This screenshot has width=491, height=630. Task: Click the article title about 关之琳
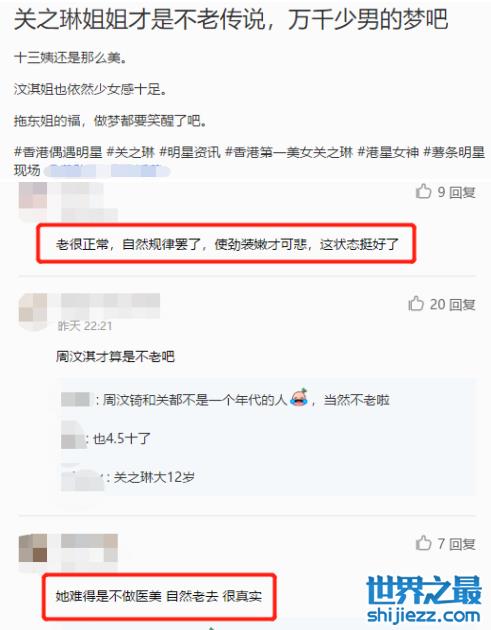(x=231, y=19)
